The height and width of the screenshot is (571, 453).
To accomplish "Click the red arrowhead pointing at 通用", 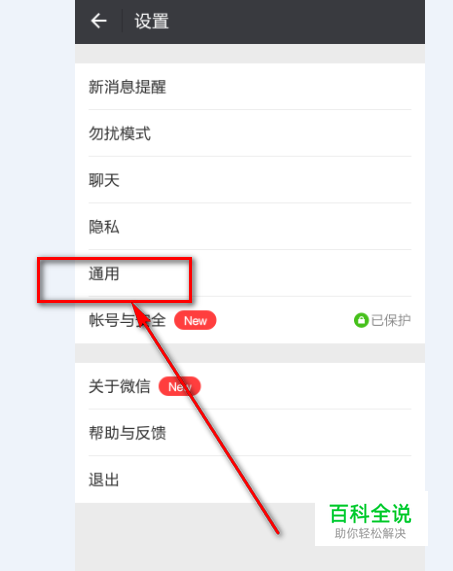I will pyautogui.click(x=140, y=313).
